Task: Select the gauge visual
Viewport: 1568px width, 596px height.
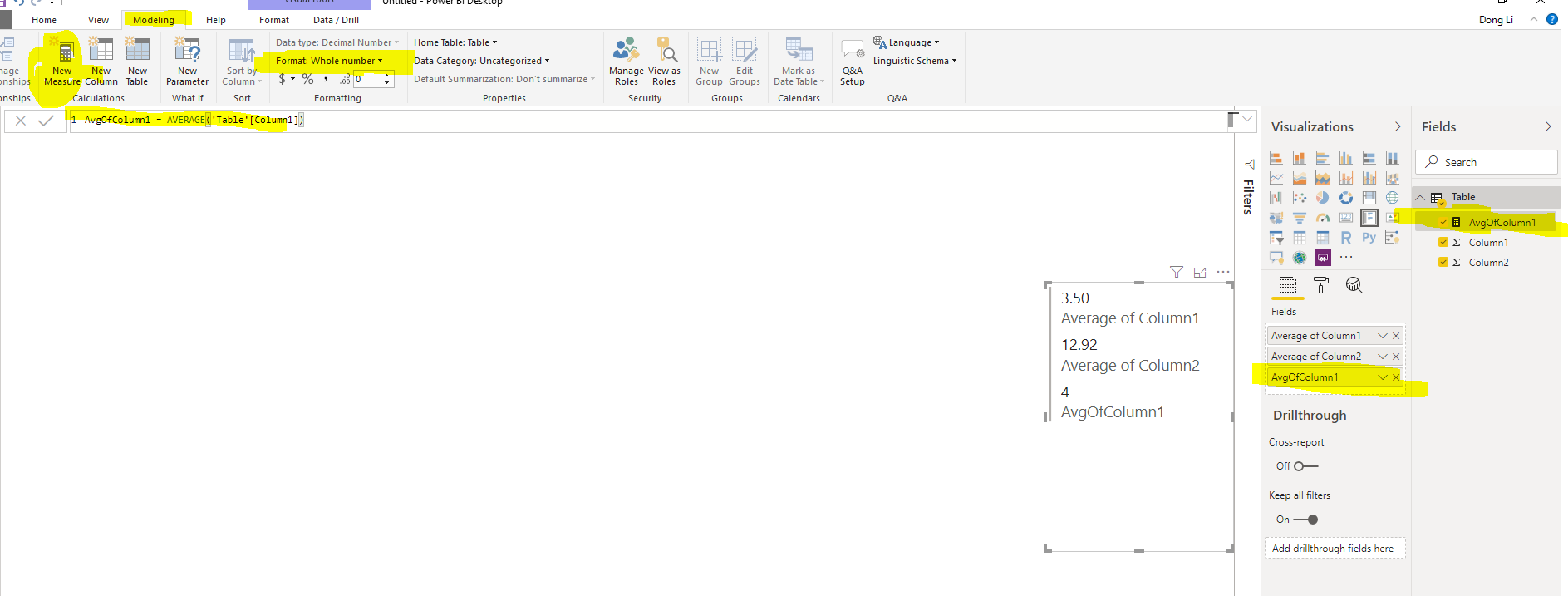Action: click(1323, 218)
